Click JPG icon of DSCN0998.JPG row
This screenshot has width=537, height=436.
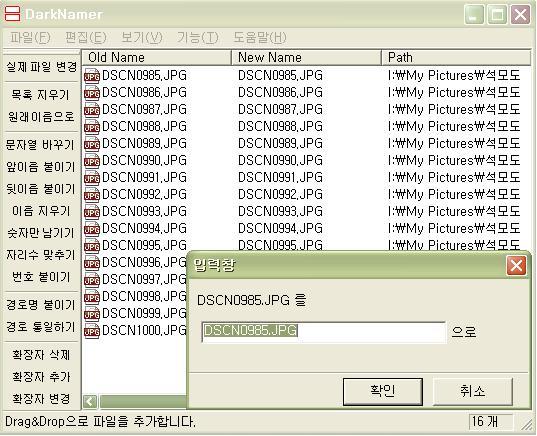[x=92, y=297]
